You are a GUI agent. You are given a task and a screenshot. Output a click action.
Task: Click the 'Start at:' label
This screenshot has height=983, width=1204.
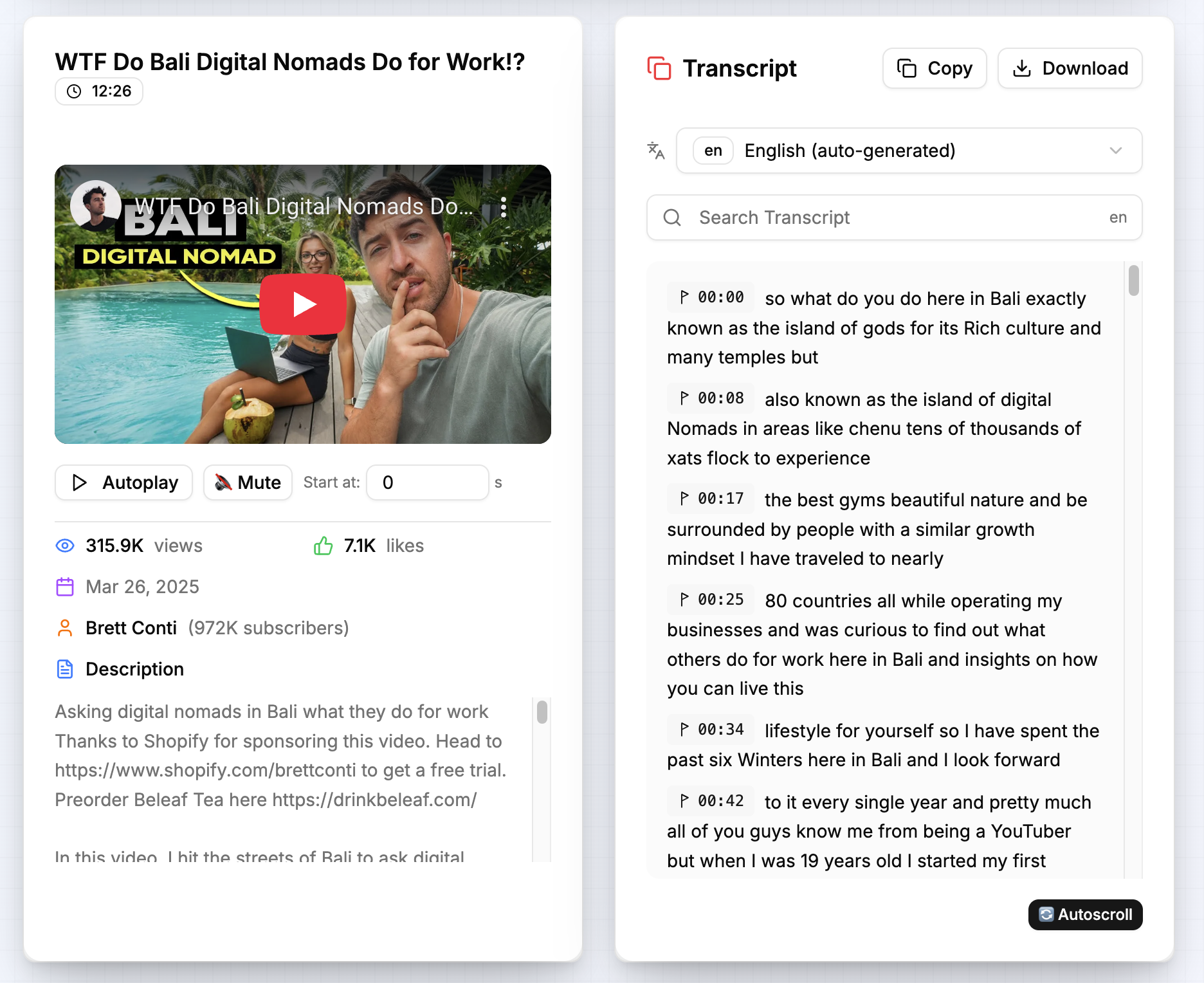click(x=332, y=482)
